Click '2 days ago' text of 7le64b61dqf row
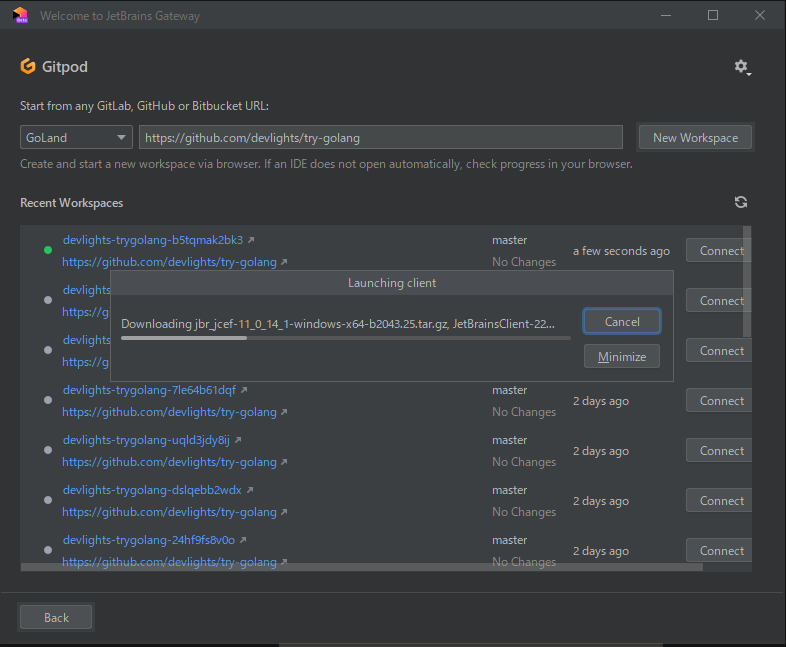 point(601,401)
